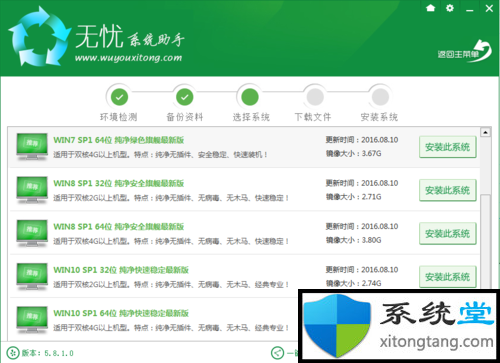Click monitor icon for WIN8 SP1 32位

pyautogui.click(x=32, y=190)
